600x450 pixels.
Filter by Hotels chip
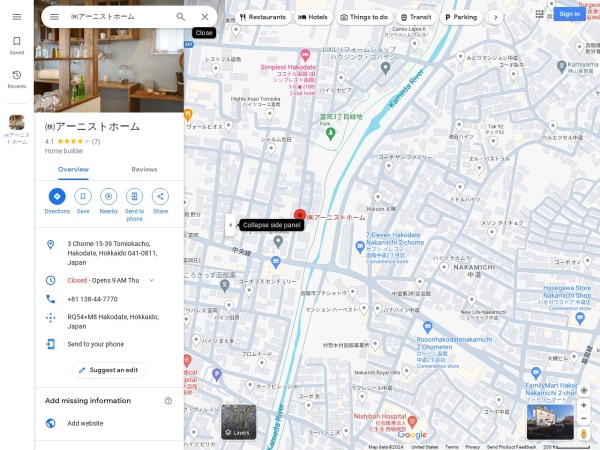pos(313,17)
